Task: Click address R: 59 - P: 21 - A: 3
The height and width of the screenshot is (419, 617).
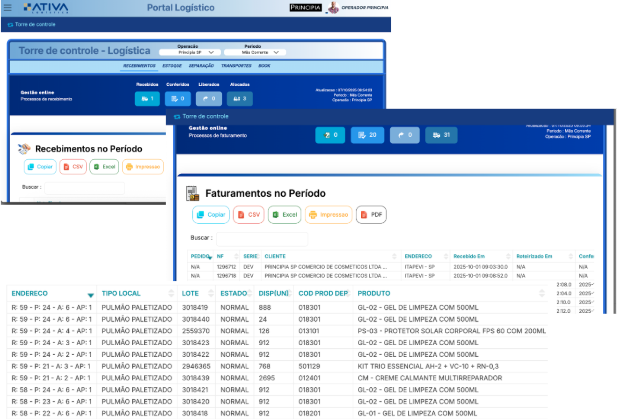Action: point(52,366)
